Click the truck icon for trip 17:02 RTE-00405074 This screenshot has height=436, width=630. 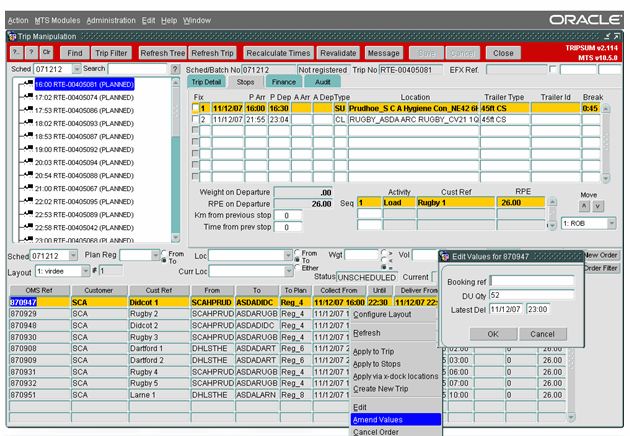(x=28, y=97)
